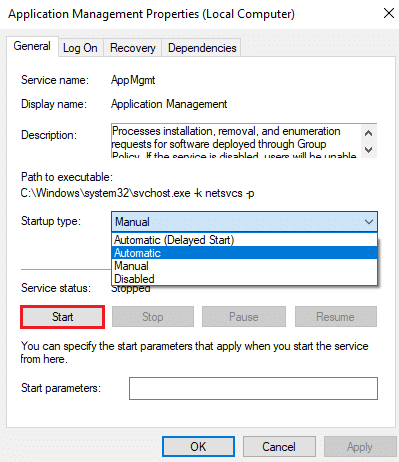Cancel the properties dialog
Screen dimensions: 399x462
click(x=279, y=447)
